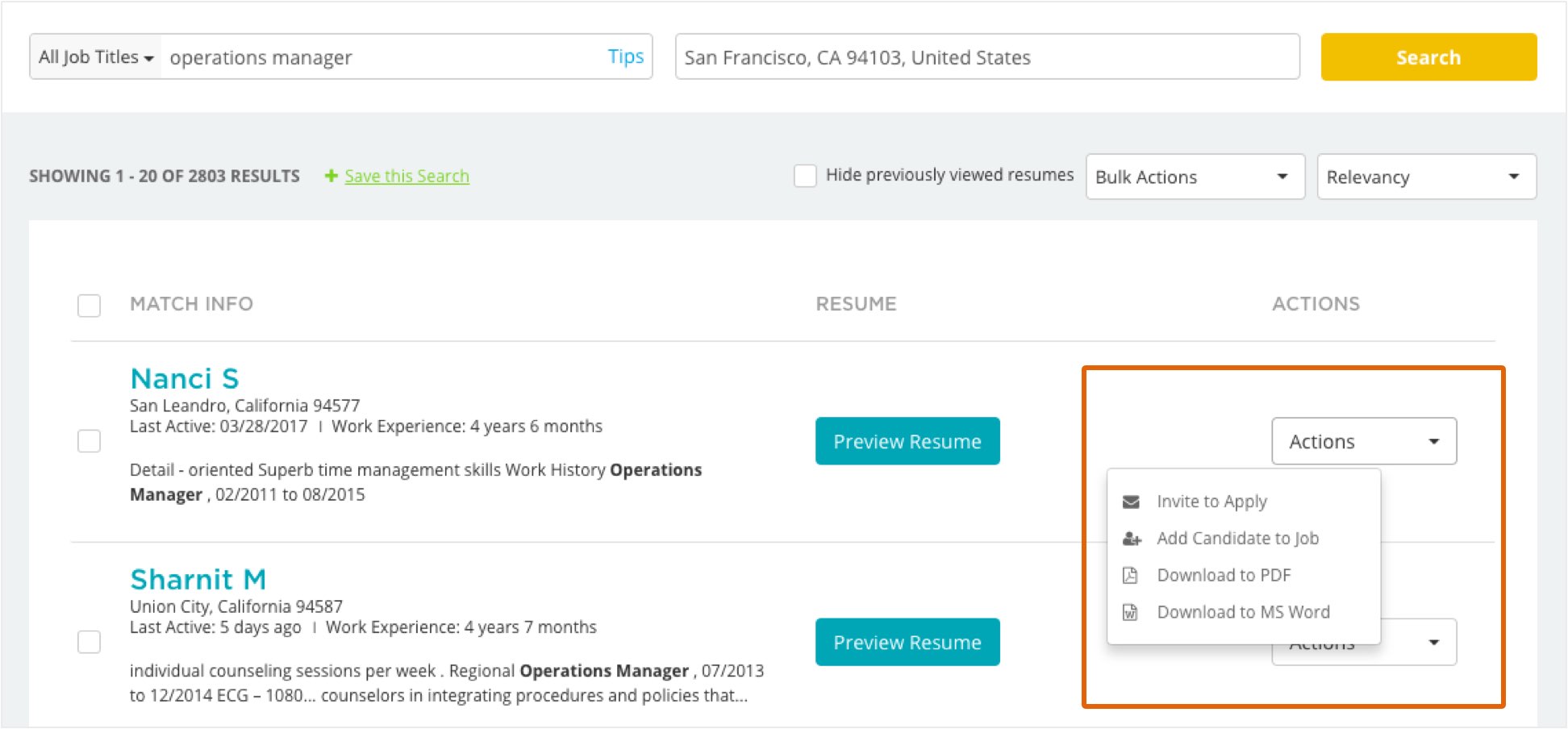This screenshot has height=729, width=1568.
Task: Select the checkbox next to Nanci S
Action: tap(89, 441)
